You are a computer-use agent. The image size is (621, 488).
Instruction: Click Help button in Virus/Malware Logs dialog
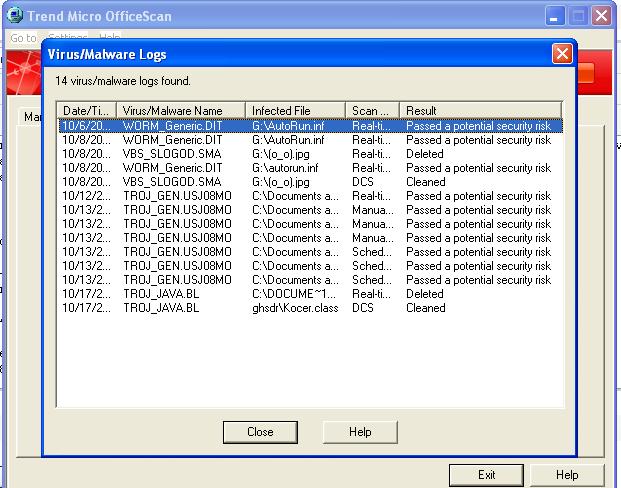(360, 432)
